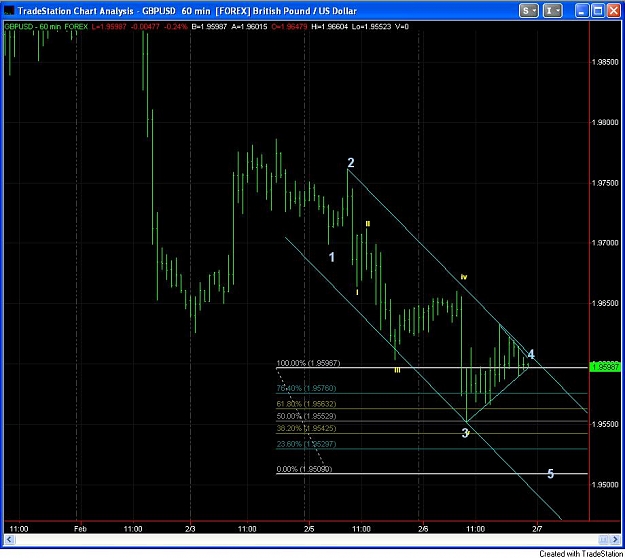Click the horizontal scrollbar left arrow
625x558 pixels.
(x=10, y=540)
